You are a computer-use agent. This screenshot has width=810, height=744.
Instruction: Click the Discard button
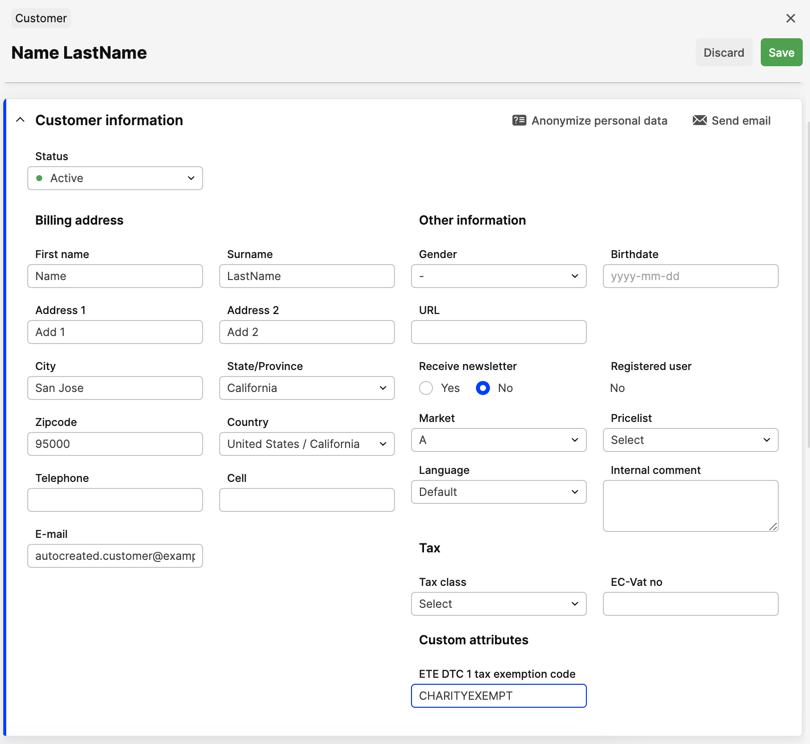[x=724, y=52]
